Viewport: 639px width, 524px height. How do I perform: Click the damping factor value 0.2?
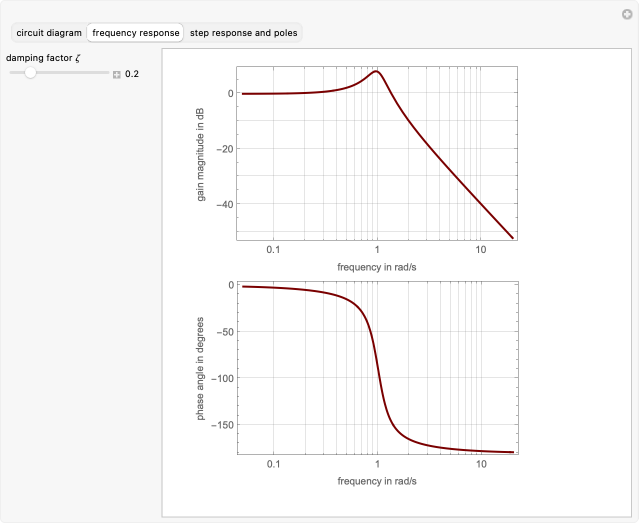(132, 74)
